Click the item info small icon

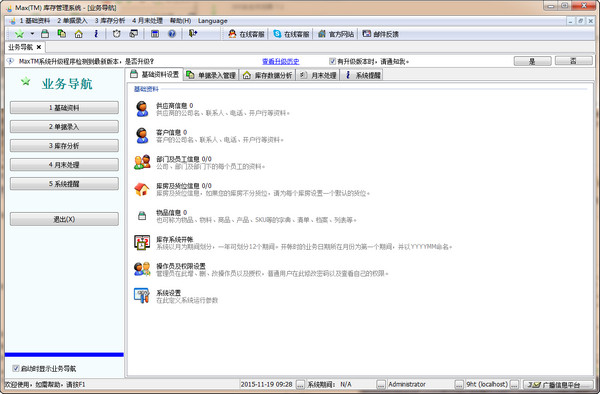[142, 216]
